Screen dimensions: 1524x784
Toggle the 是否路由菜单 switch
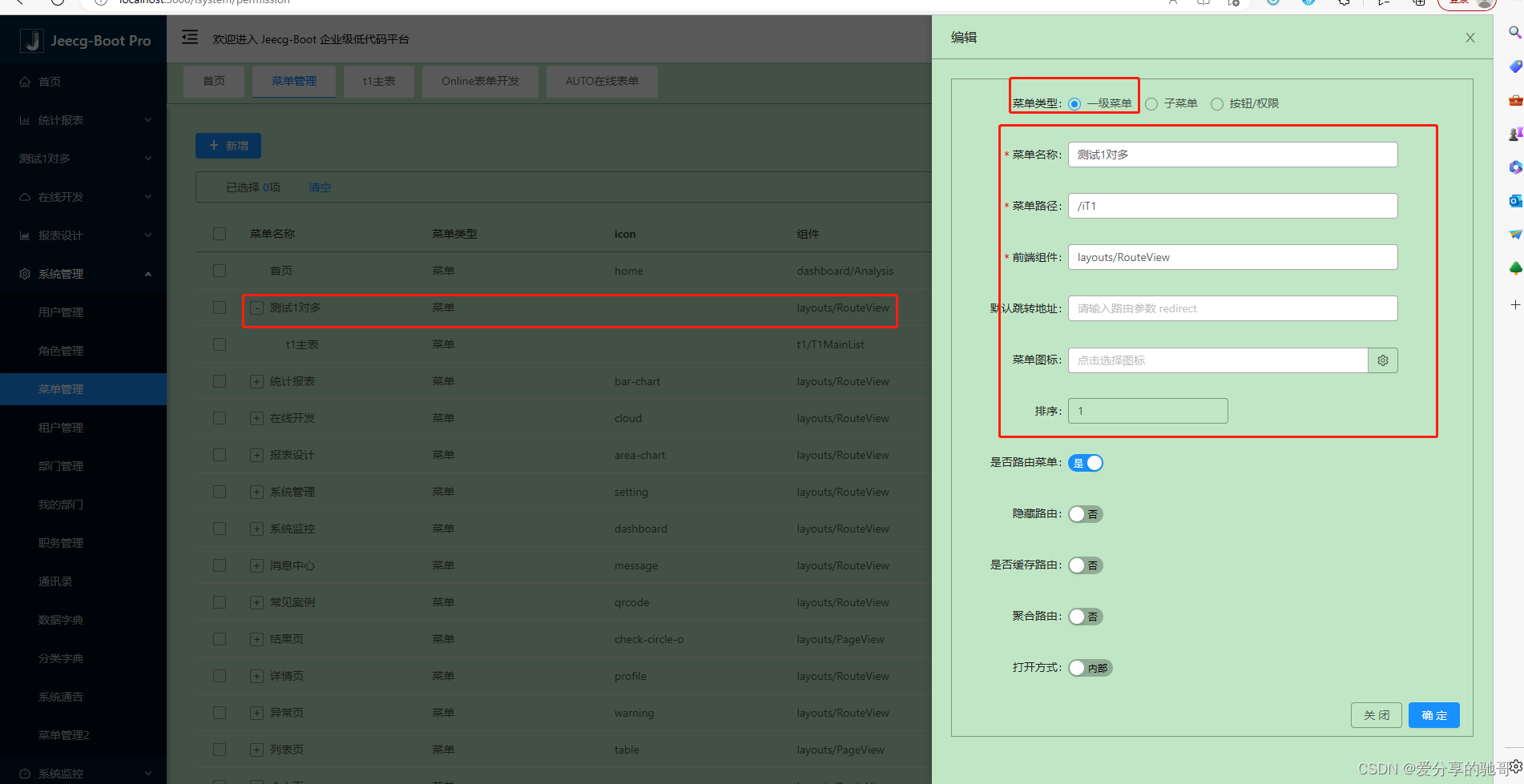[1086, 463]
